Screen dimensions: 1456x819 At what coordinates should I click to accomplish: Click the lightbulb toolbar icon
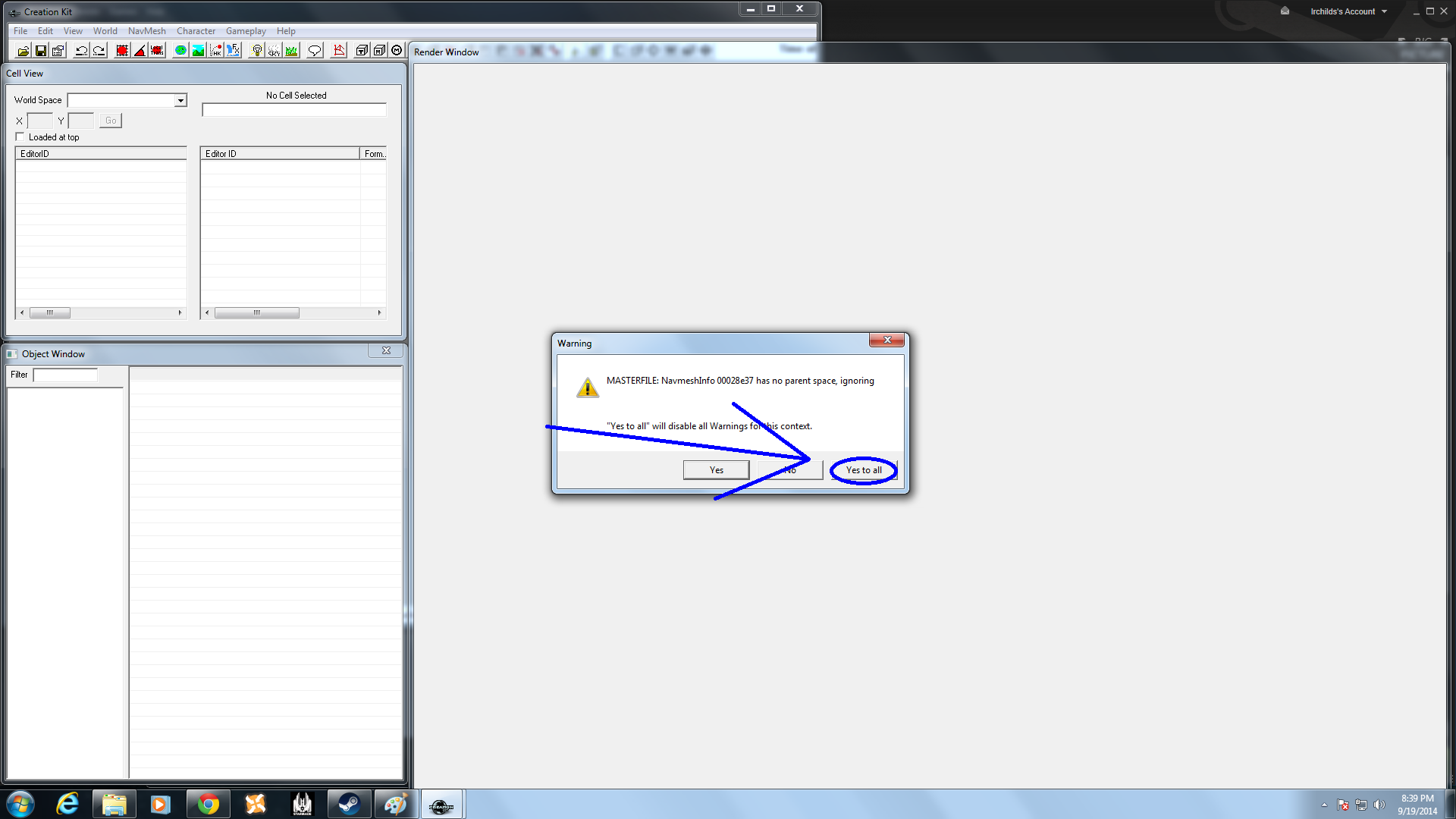[257, 51]
